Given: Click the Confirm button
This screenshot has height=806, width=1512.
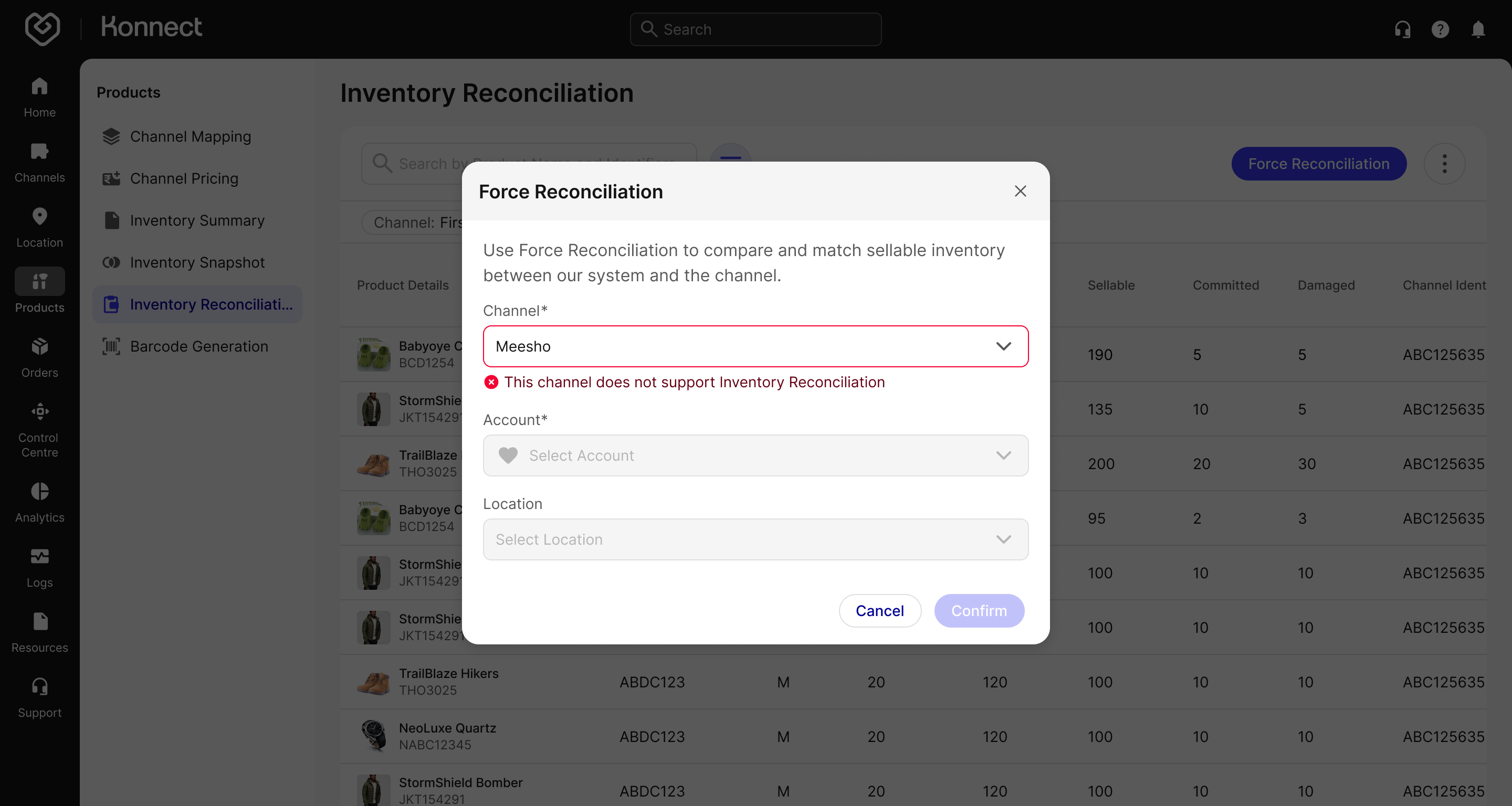Looking at the screenshot, I should pos(979,611).
